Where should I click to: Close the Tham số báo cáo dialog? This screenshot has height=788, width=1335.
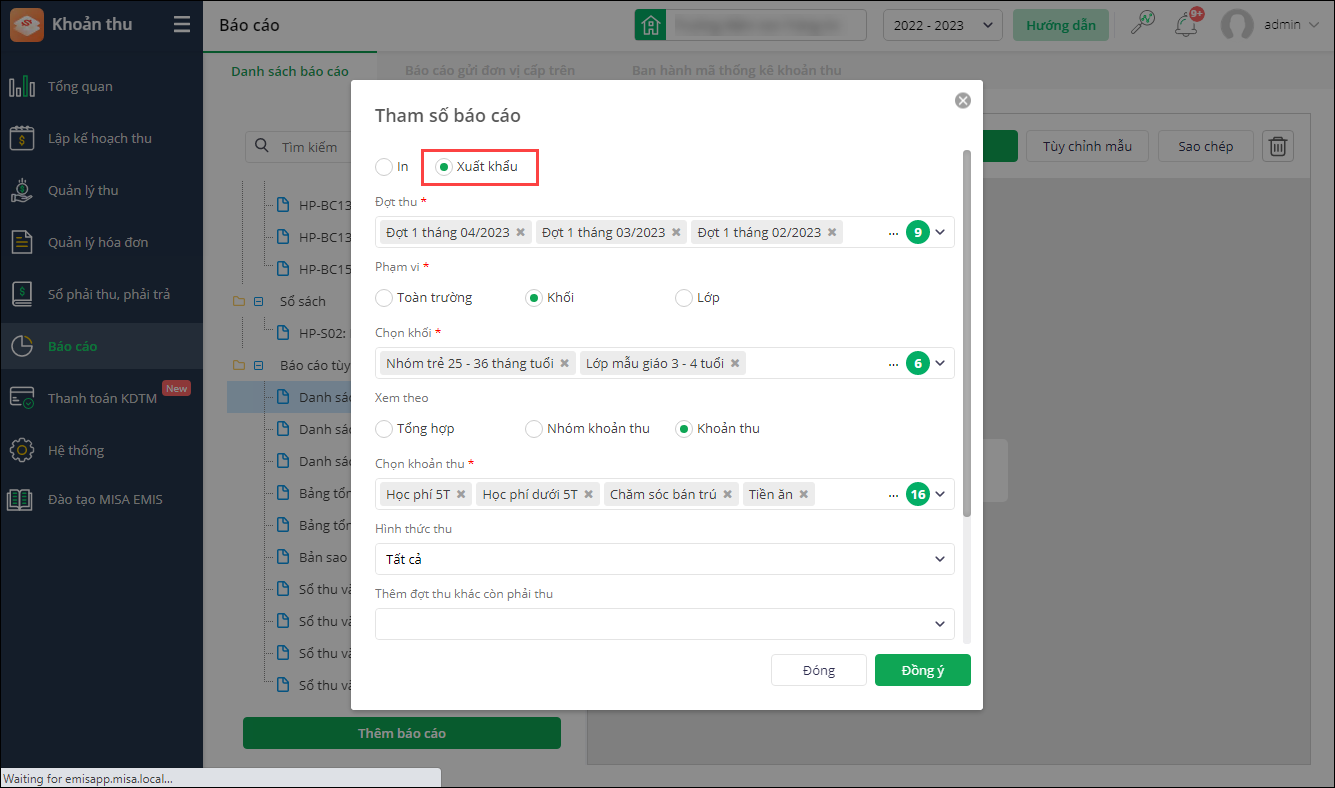point(963,100)
